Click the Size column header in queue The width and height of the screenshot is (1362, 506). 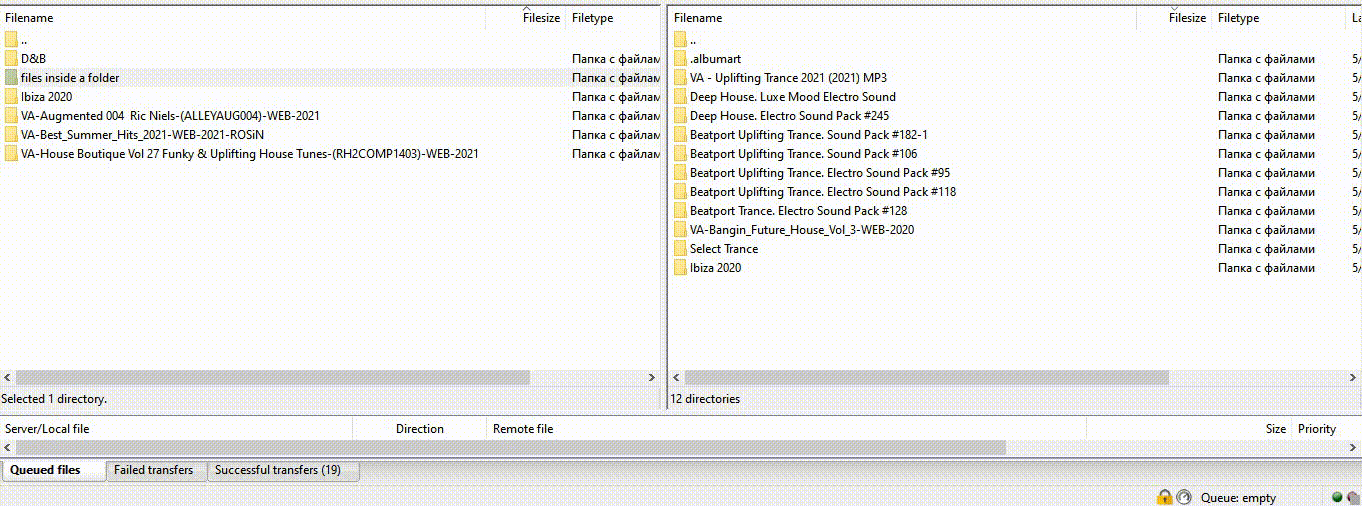click(x=1190, y=429)
